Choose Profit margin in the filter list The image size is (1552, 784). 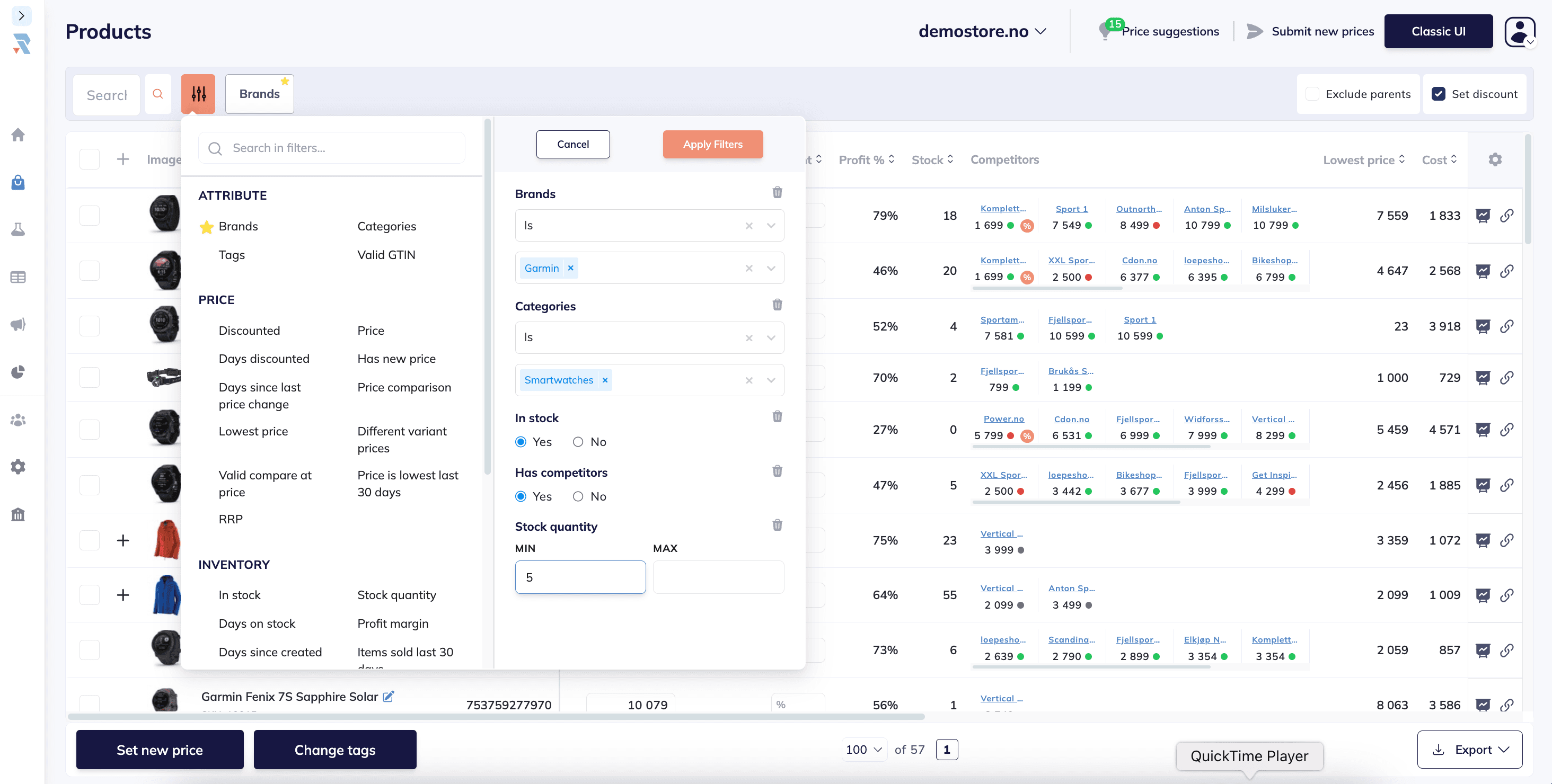pos(392,623)
